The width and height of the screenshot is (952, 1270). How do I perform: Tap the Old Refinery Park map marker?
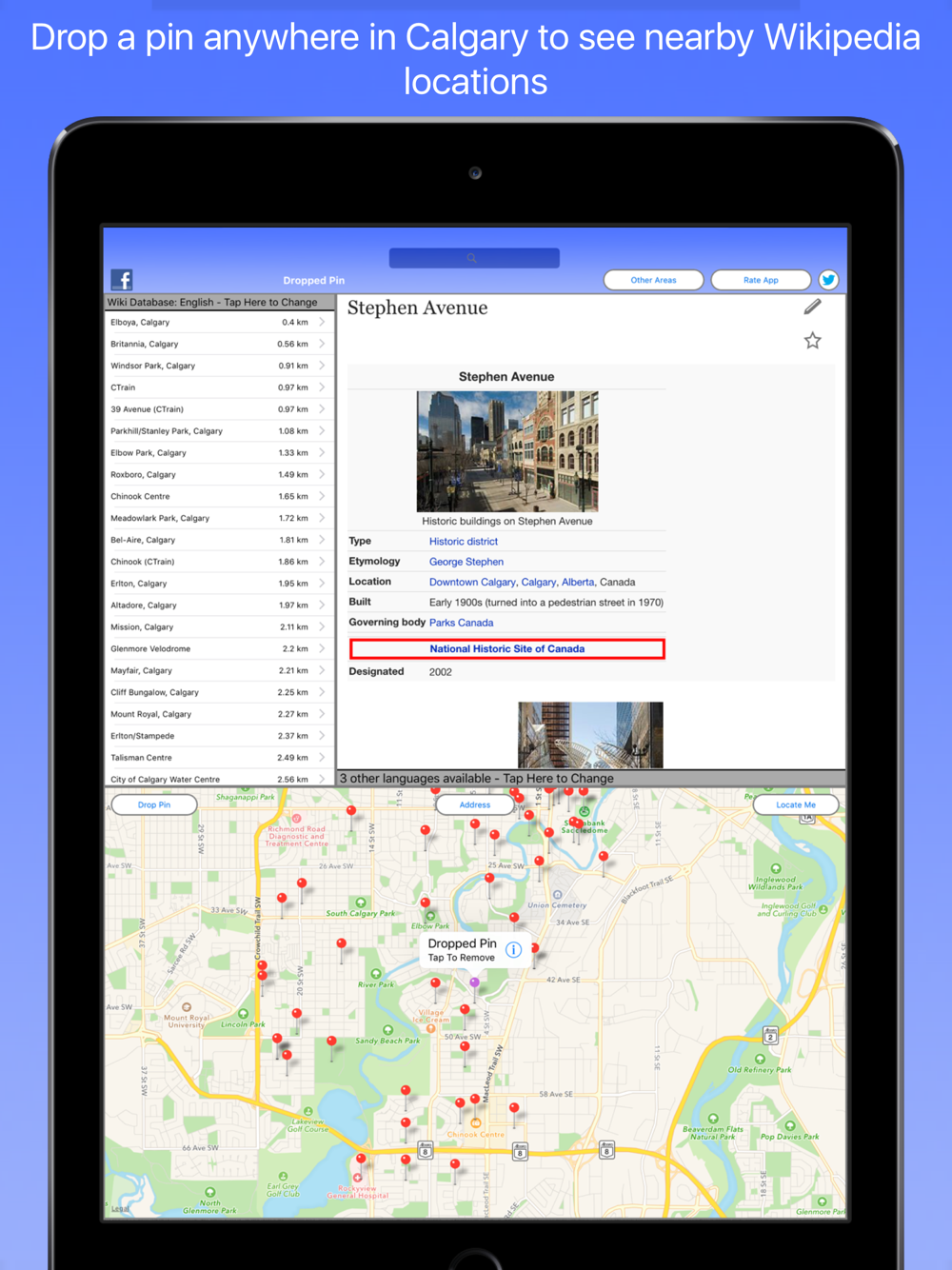click(x=760, y=1059)
